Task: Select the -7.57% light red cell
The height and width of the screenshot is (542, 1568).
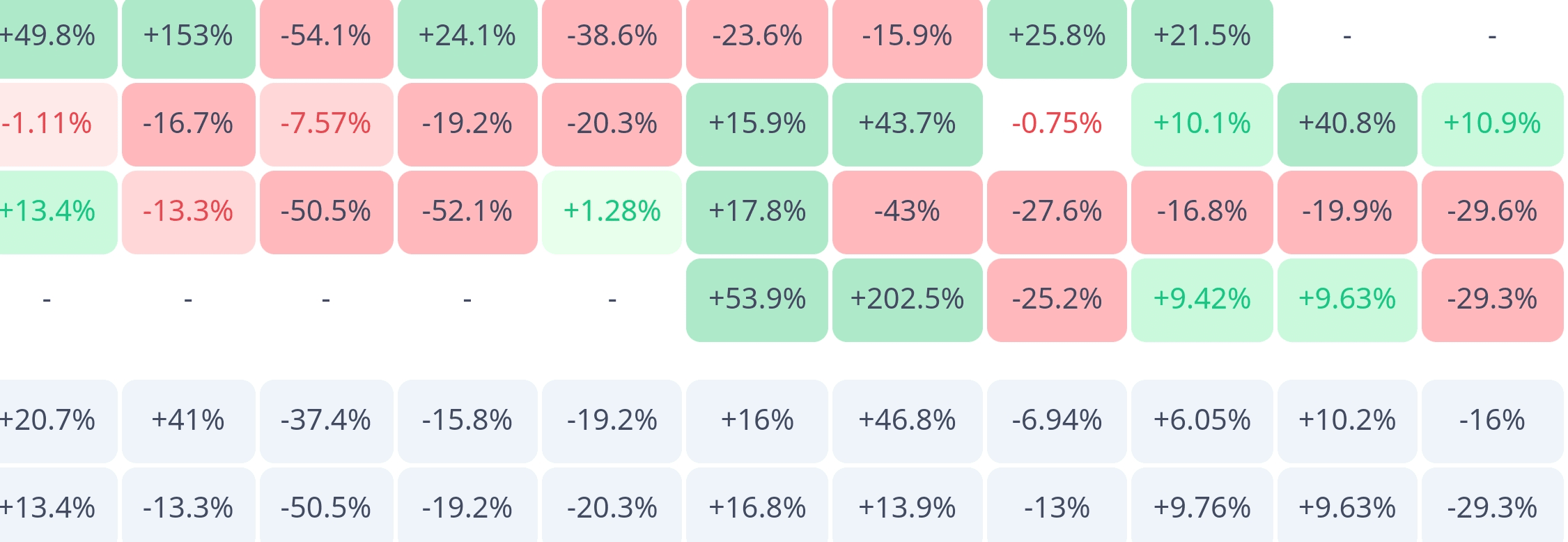Action: (326, 124)
